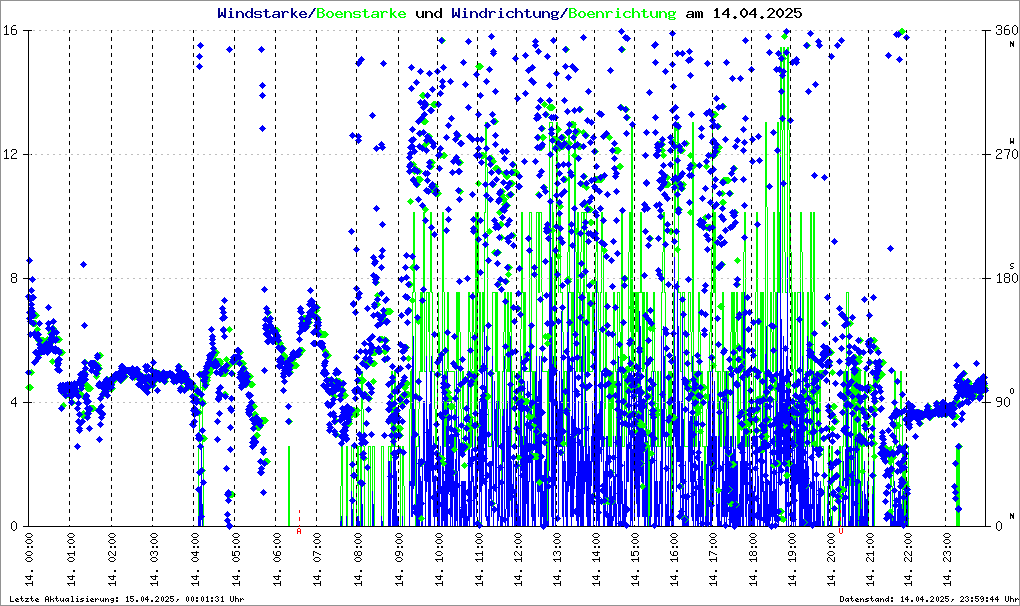Click direction axis value 270
Image resolution: width=1020 pixels, height=606 pixels.
coord(1006,155)
